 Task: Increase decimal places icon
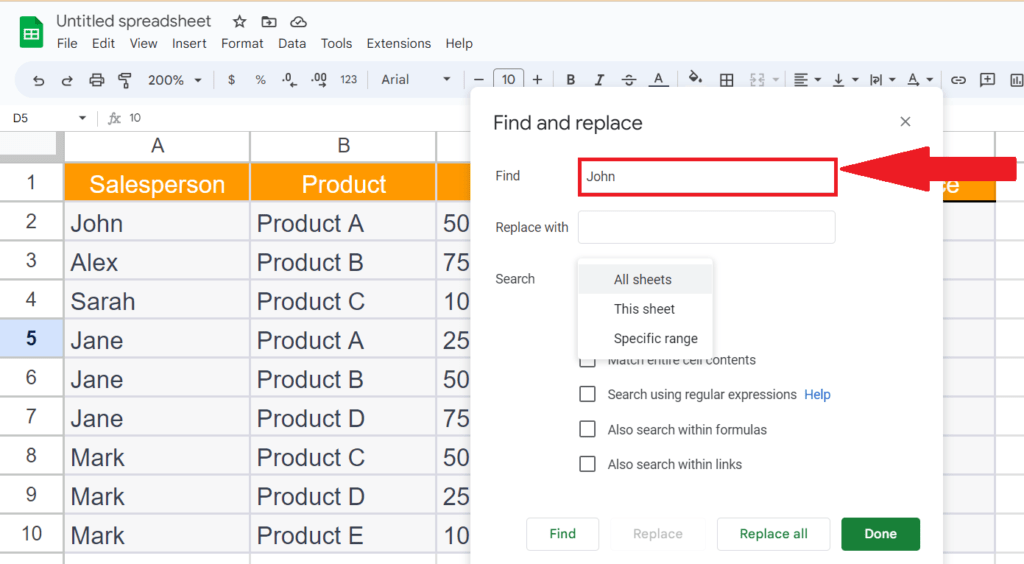319,80
